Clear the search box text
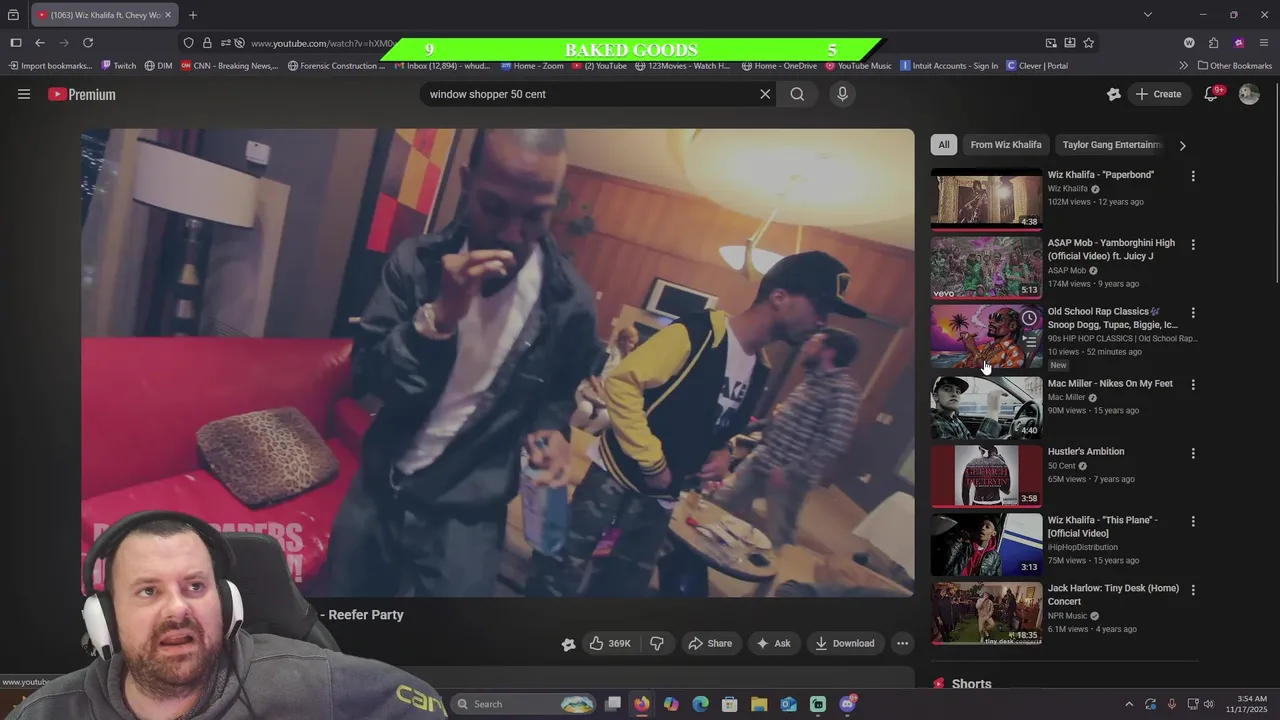 765,94
